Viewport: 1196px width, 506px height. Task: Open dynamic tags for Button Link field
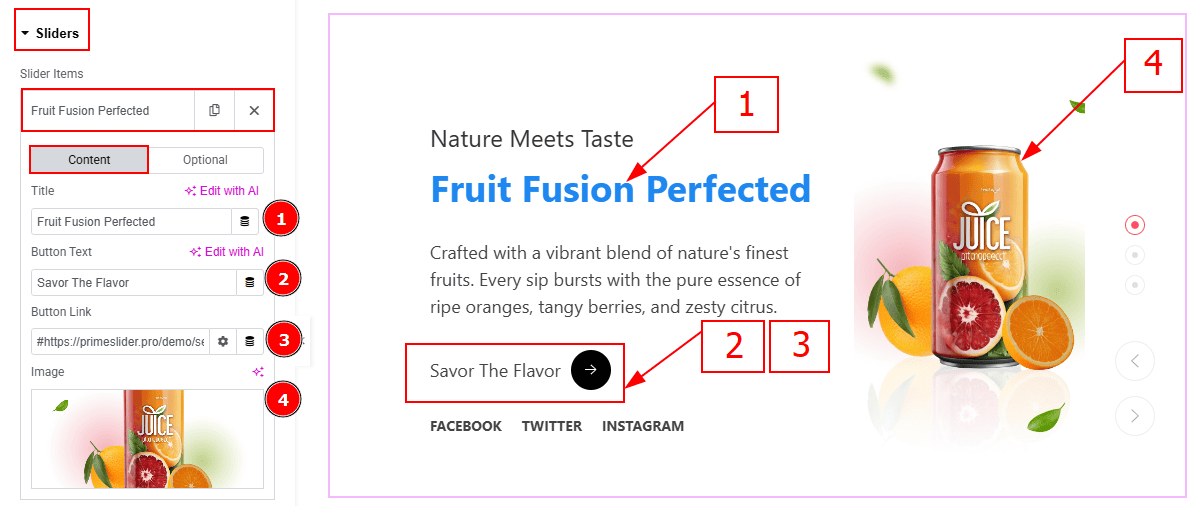(x=249, y=342)
